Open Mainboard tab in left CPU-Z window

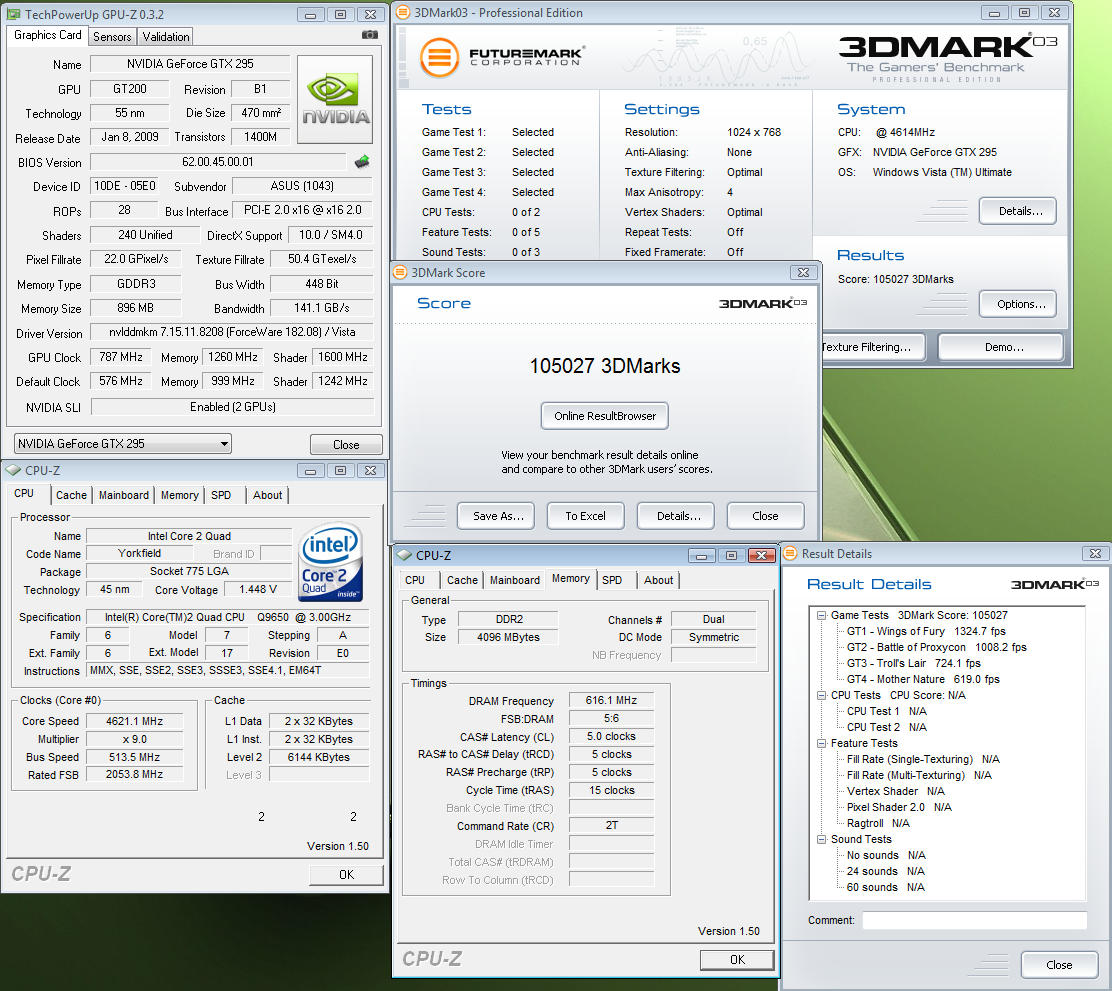pos(124,495)
